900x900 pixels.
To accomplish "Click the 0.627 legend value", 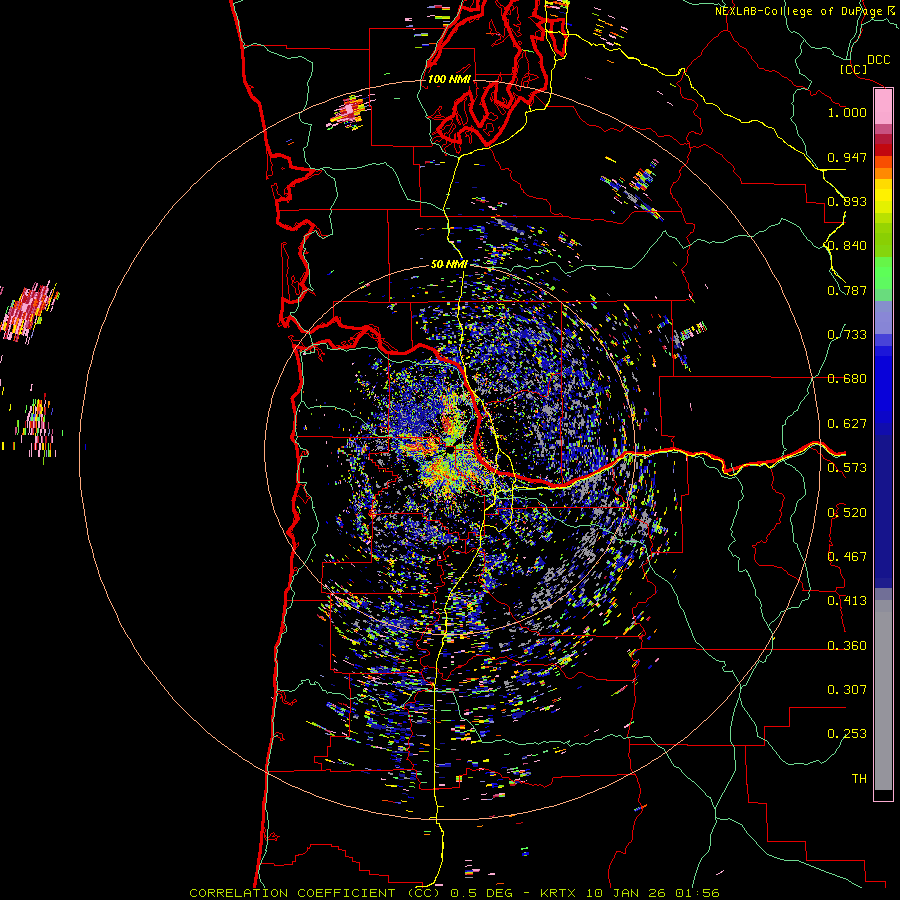I will coord(847,424).
